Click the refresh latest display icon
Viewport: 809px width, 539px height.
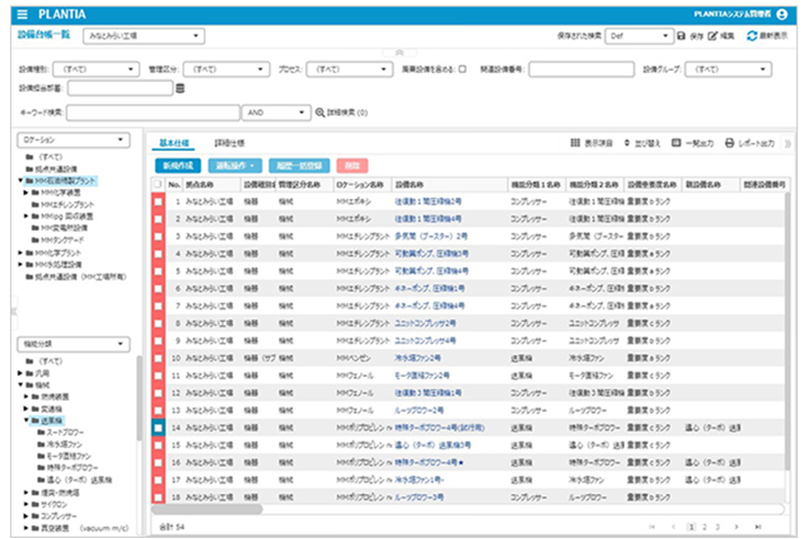pyautogui.click(x=752, y=36)
